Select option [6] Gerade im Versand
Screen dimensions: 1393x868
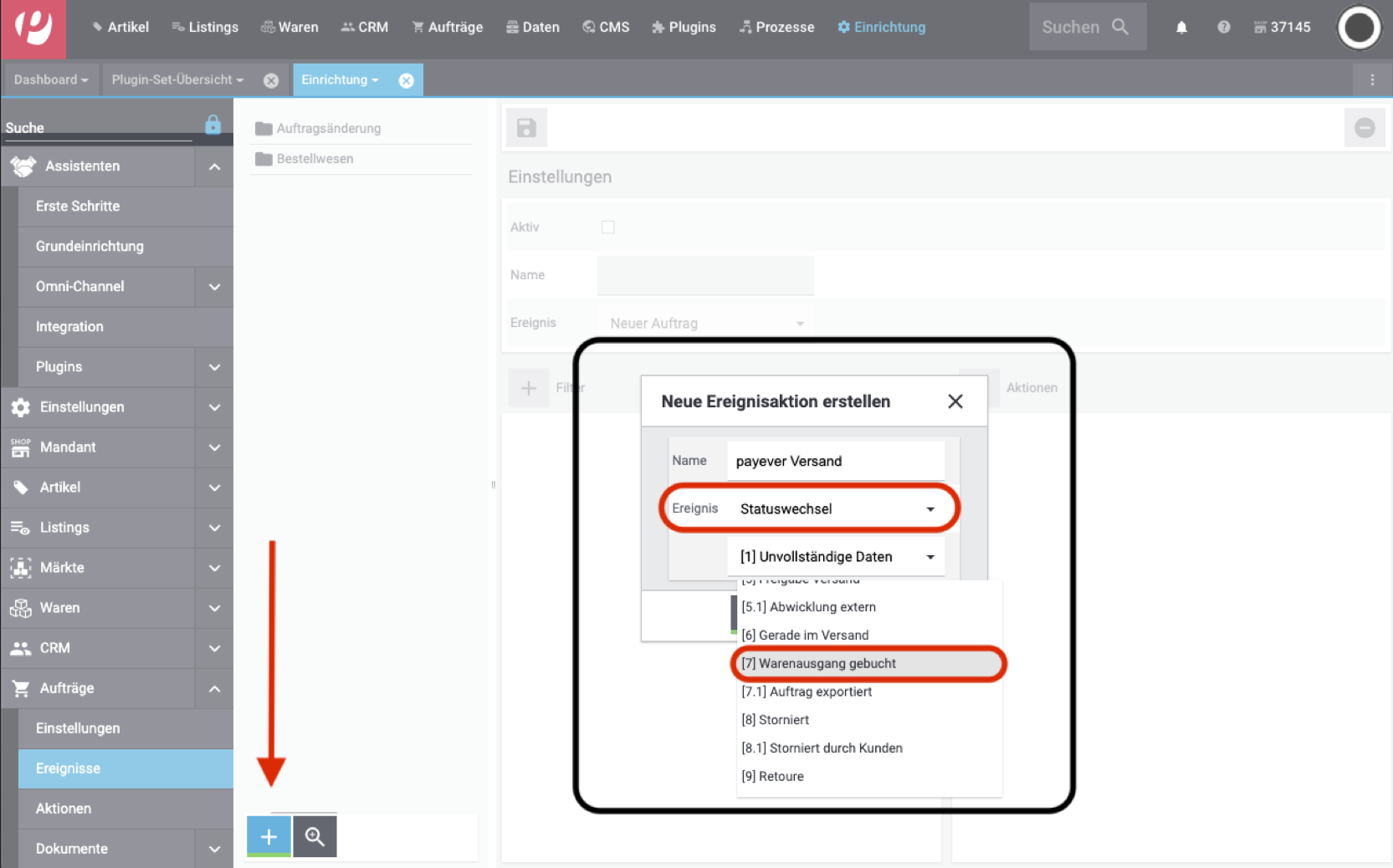coord(868,636)
